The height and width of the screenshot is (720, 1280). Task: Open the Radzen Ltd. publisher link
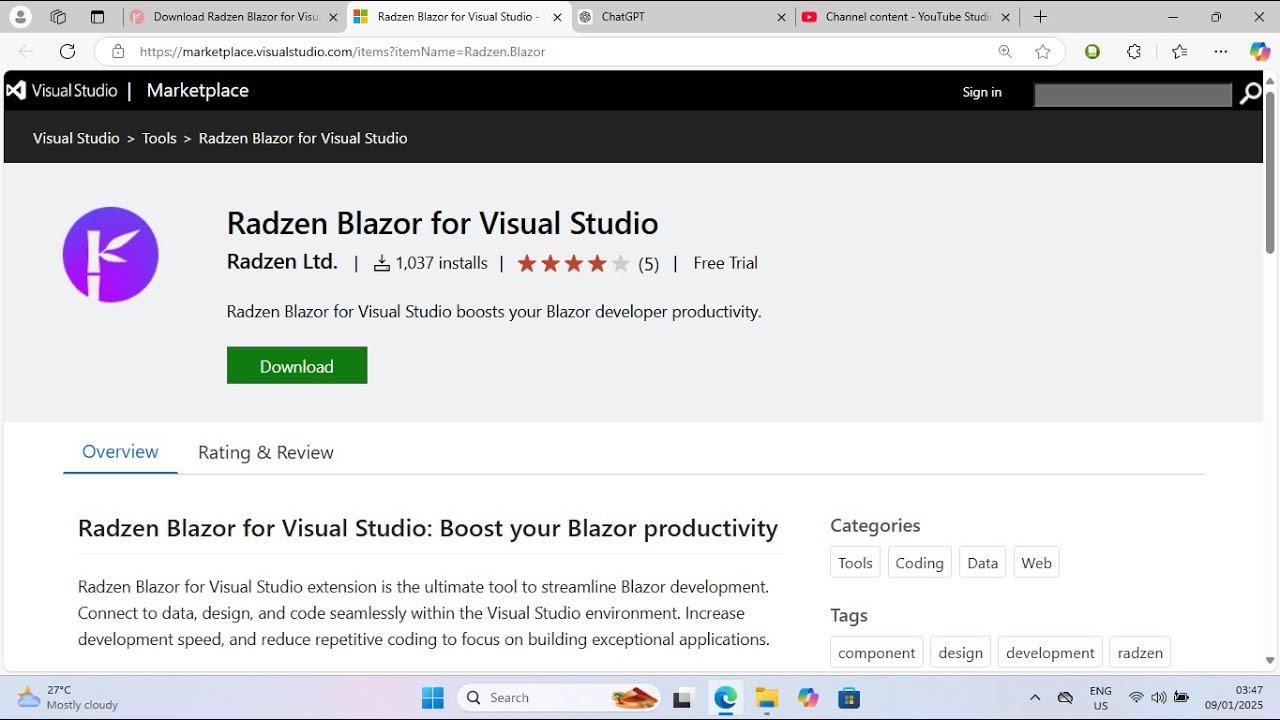pyautogui.click(x=282, y=262)
